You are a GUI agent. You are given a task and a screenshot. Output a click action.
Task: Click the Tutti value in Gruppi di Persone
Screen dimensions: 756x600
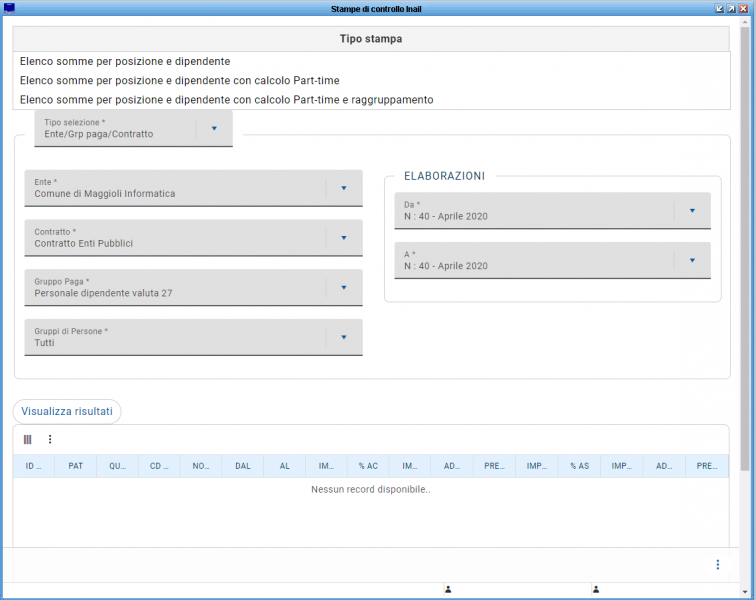44,343
